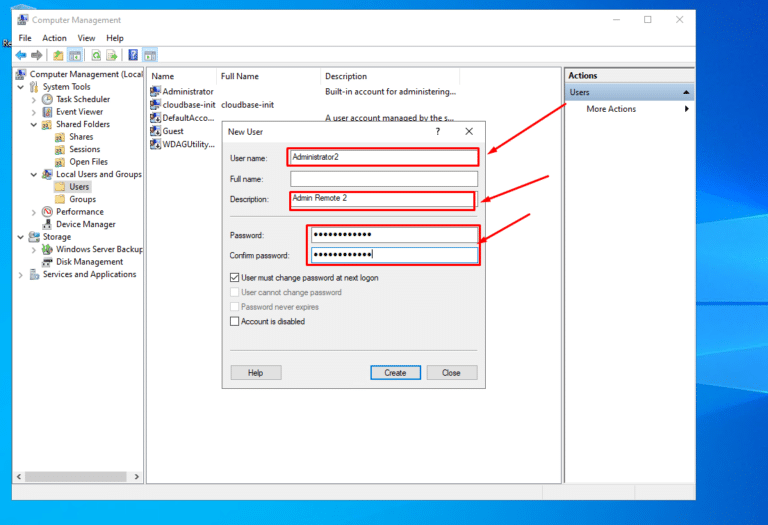Click the Administrator user account icon
768x525 pixels.
tap(155, 91)
